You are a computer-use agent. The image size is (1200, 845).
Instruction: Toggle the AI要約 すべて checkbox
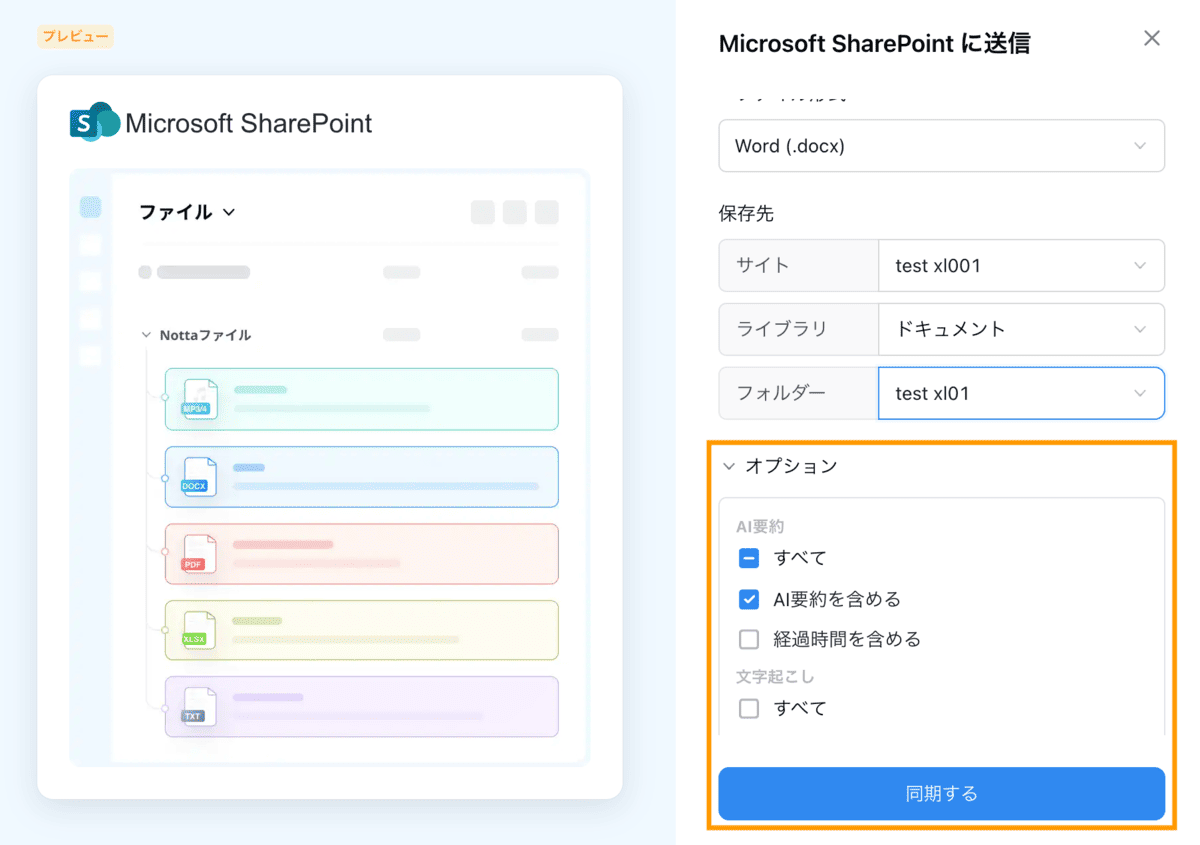749,558
